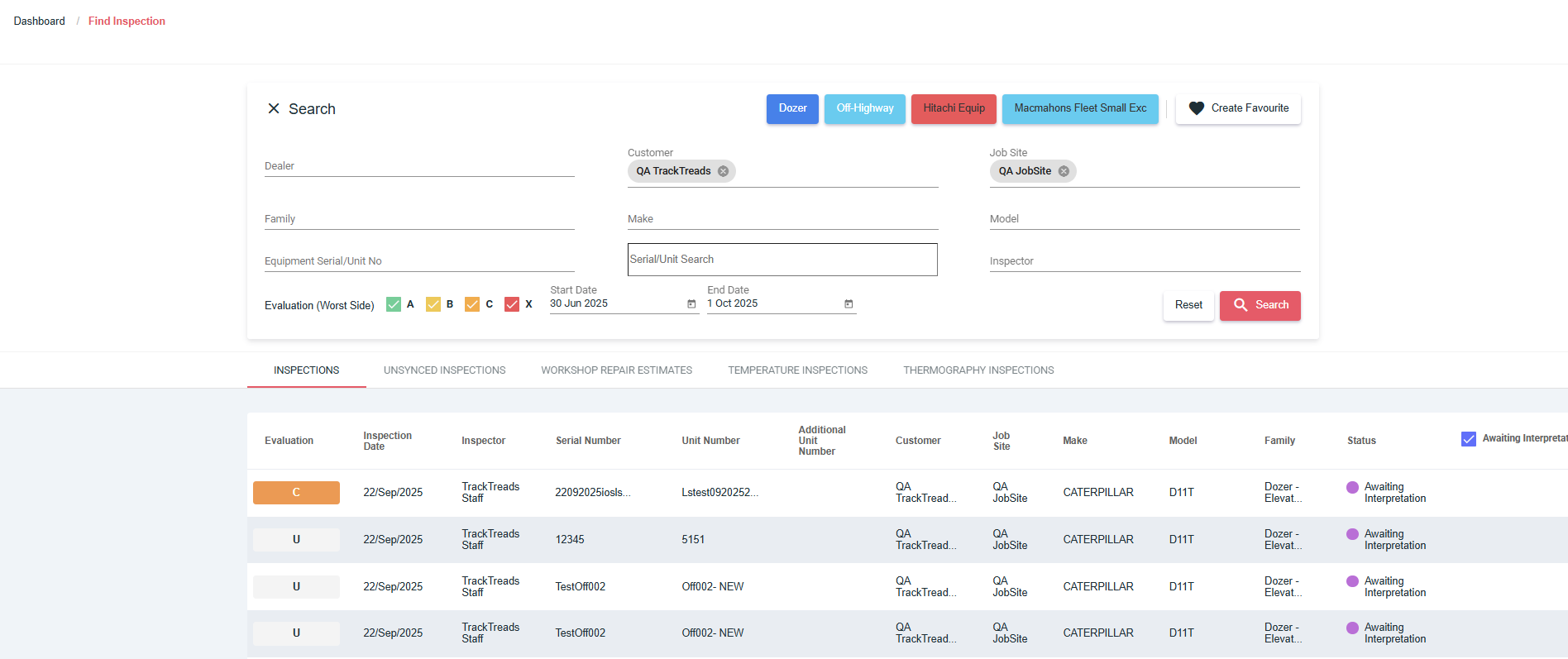Open the Thermography Inspections tab
Viewport: 1568px width, 659px height.
click(978, 370)
